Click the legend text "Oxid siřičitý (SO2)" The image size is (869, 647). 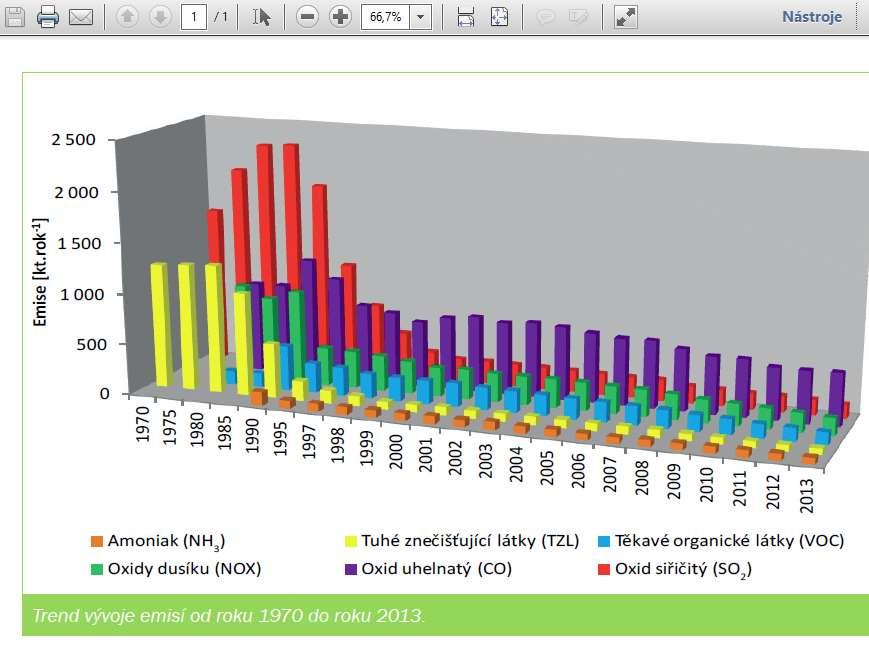point(683,569)
